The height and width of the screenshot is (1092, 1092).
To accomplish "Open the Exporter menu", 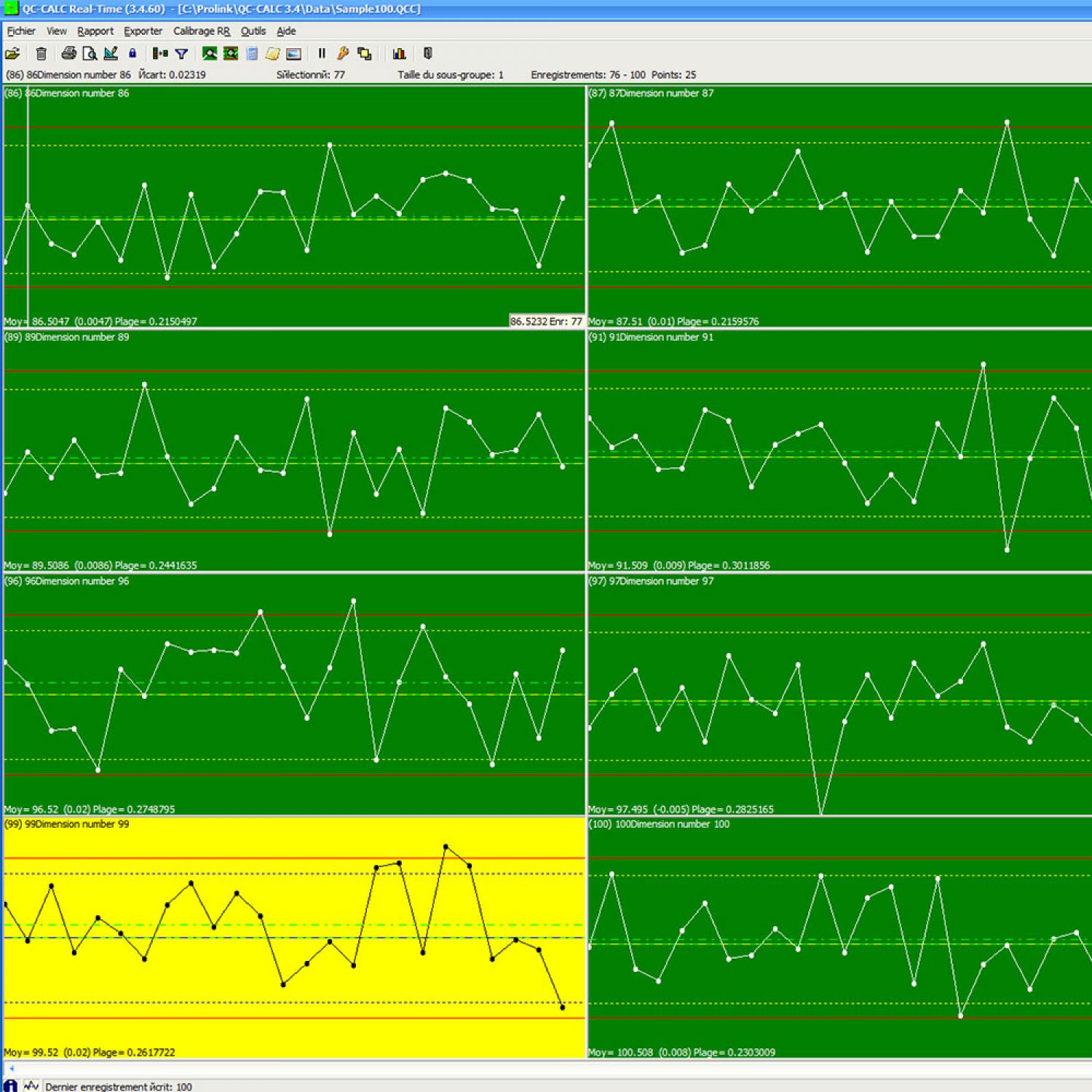I will (143, 31).
